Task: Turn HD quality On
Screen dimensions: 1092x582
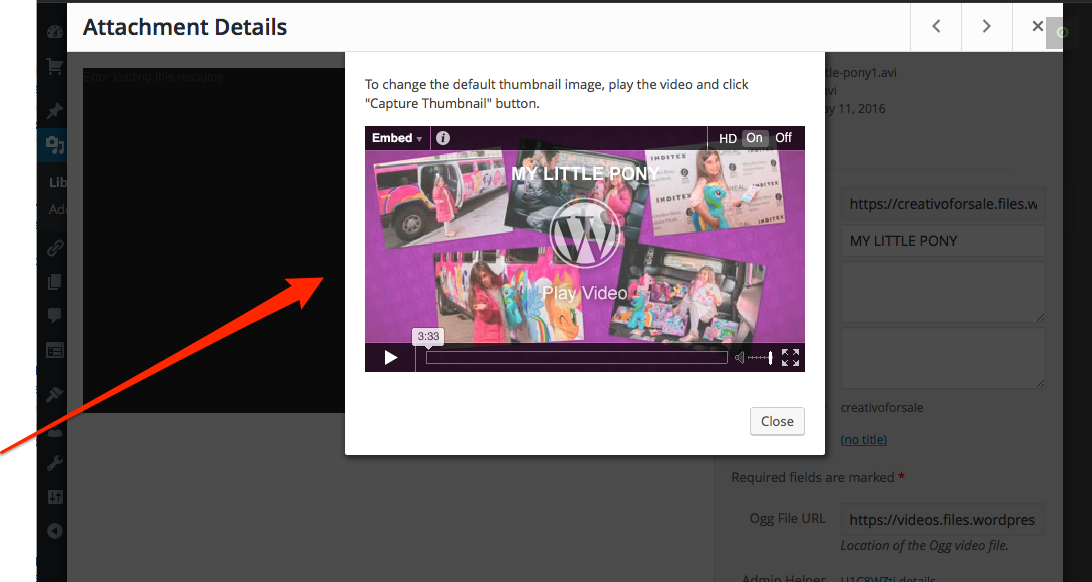Action: coord(754,138)
